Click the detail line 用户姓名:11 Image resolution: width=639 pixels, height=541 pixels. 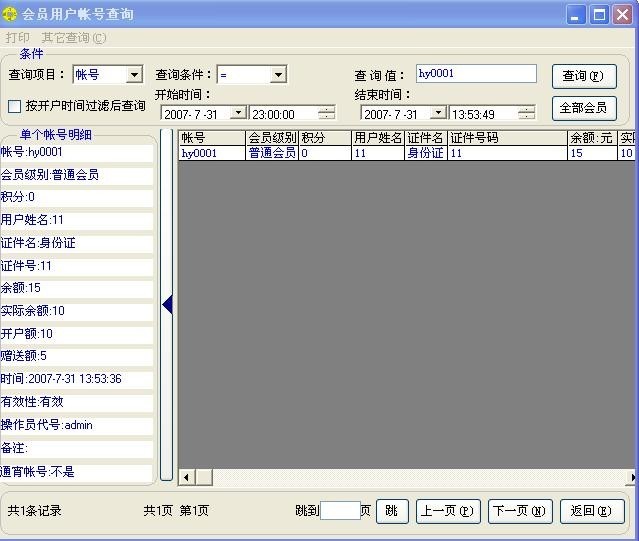point(76,220)
